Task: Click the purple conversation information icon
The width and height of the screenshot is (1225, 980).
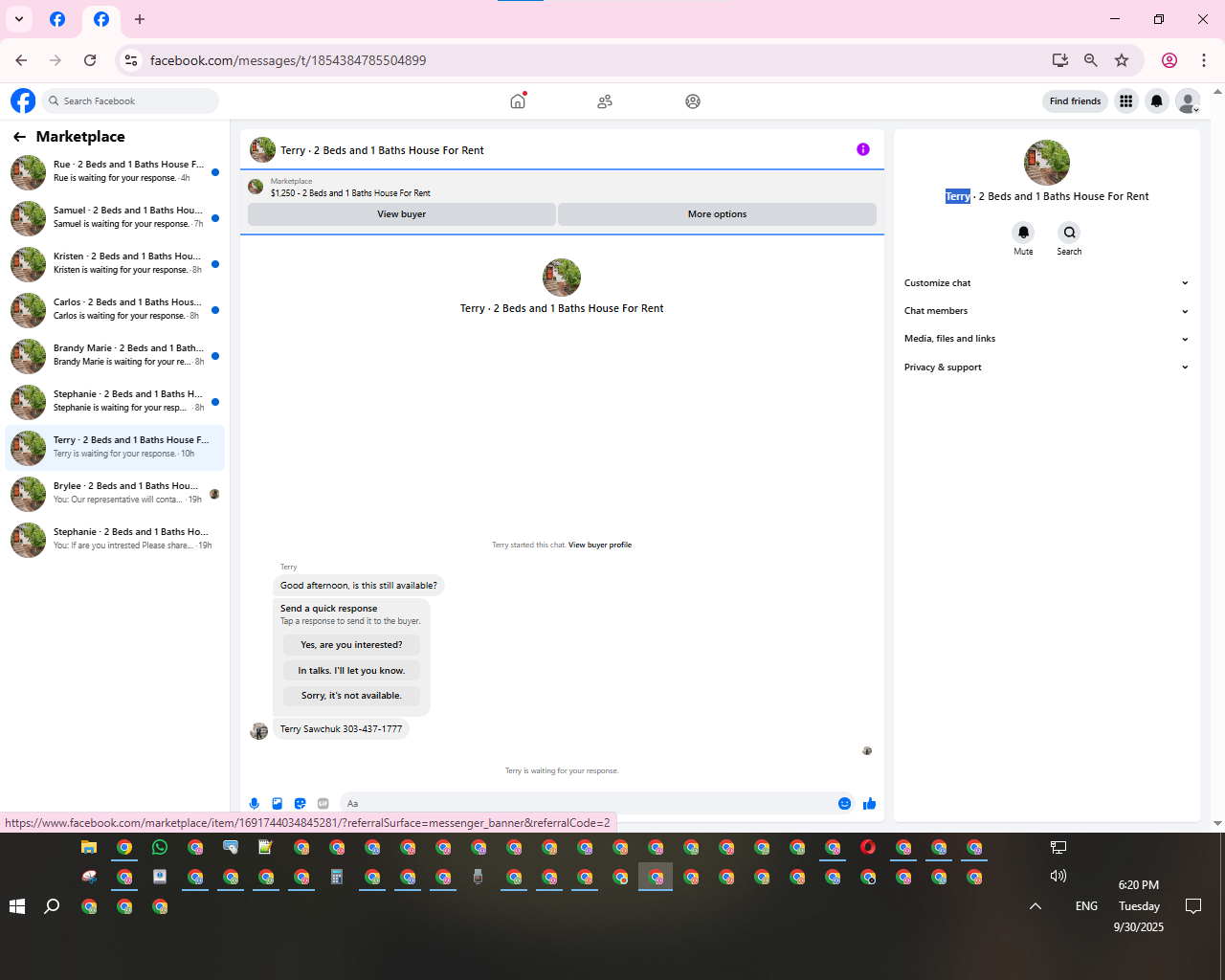Action: coord(863,149)
